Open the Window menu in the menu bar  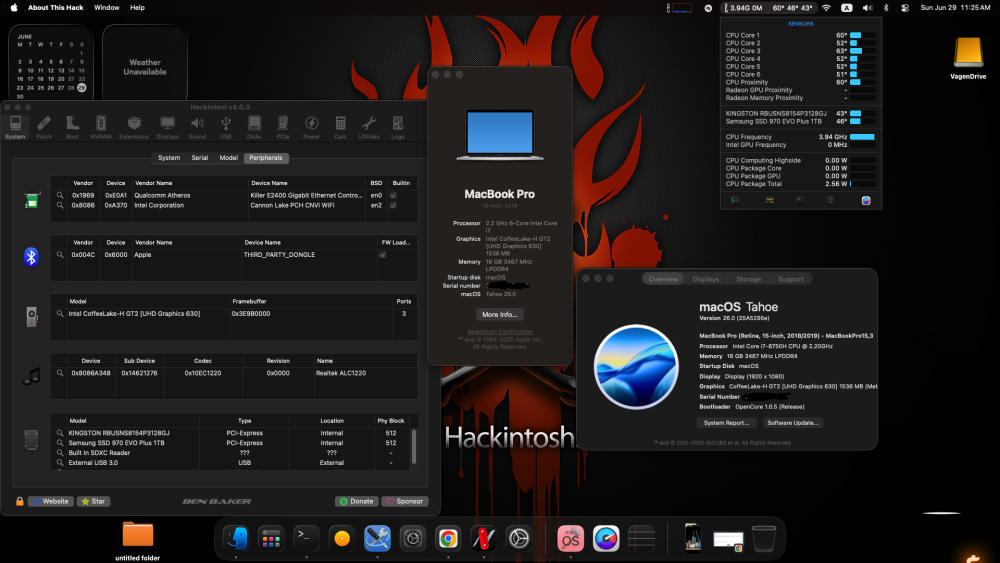107,8
